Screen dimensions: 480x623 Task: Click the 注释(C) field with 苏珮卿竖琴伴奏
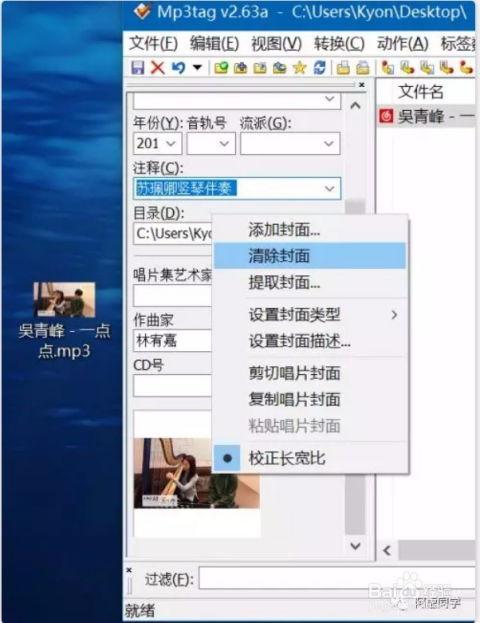point(237,188)
